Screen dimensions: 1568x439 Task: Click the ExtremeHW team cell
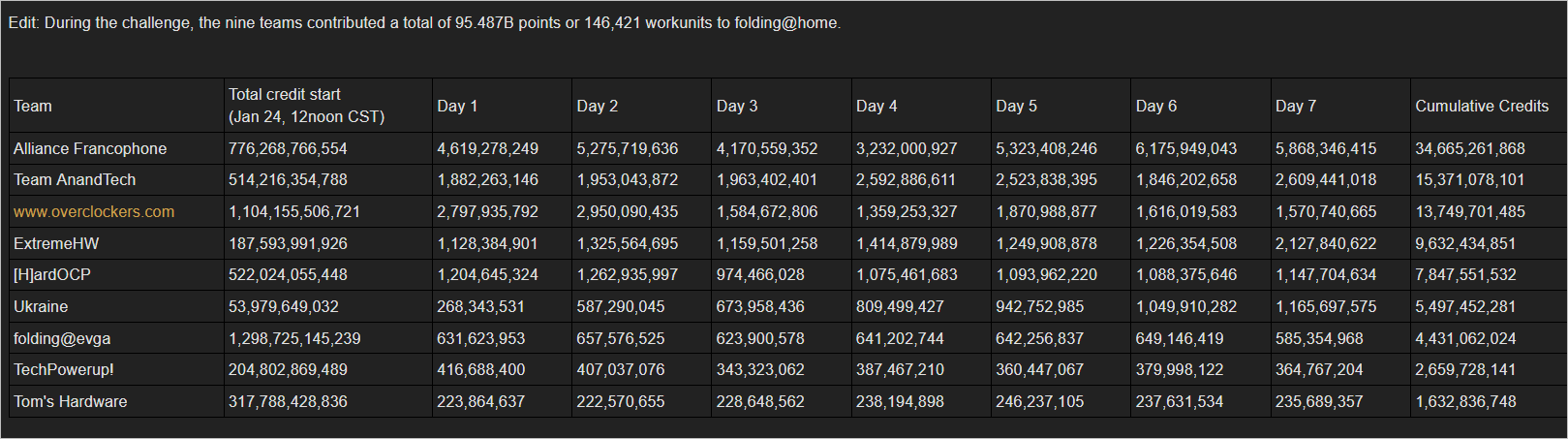(56, 243)
